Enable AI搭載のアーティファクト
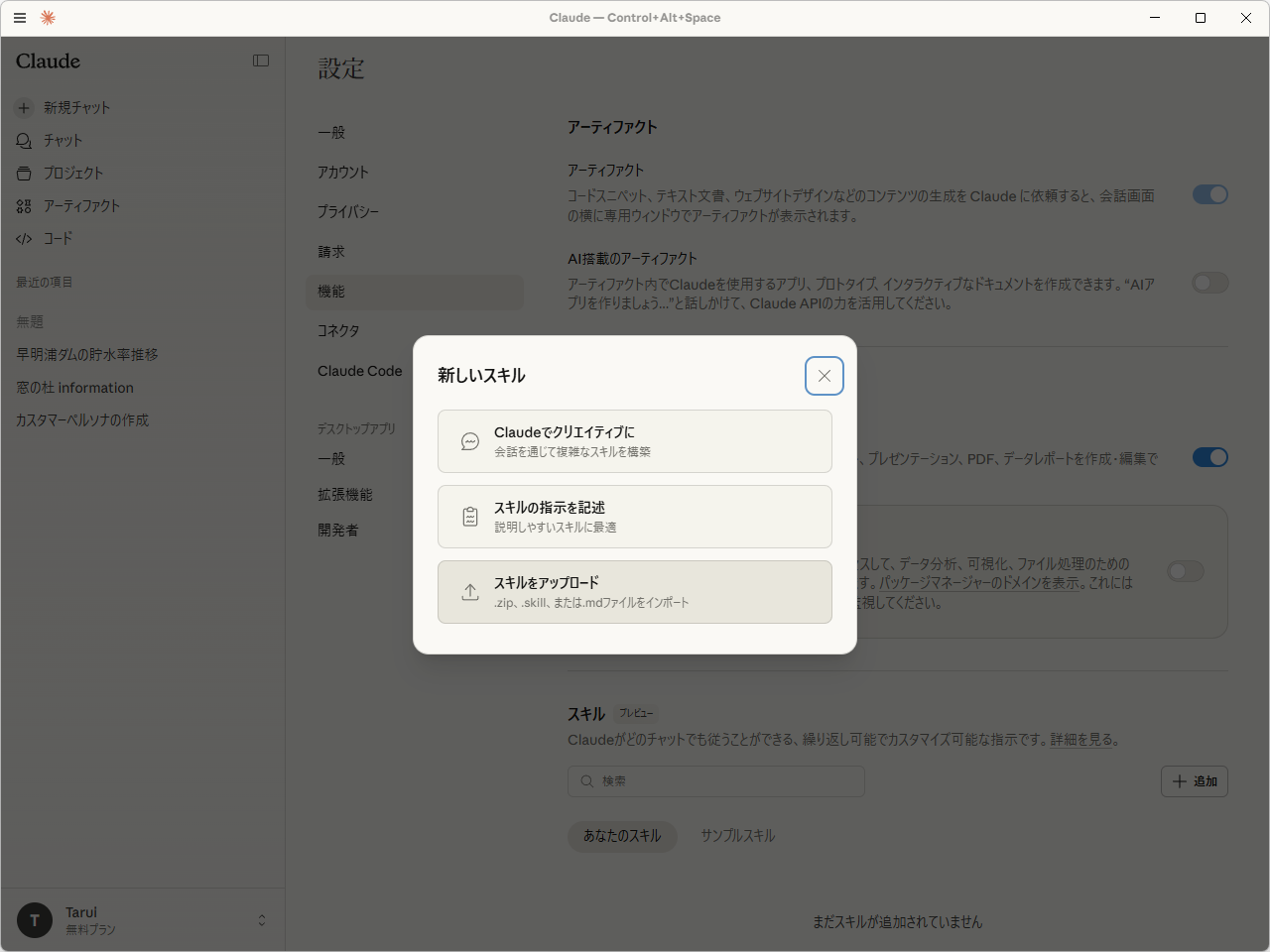This screenshot has height=952, width=1270. pyautogui.click(x=1209, y=282)
